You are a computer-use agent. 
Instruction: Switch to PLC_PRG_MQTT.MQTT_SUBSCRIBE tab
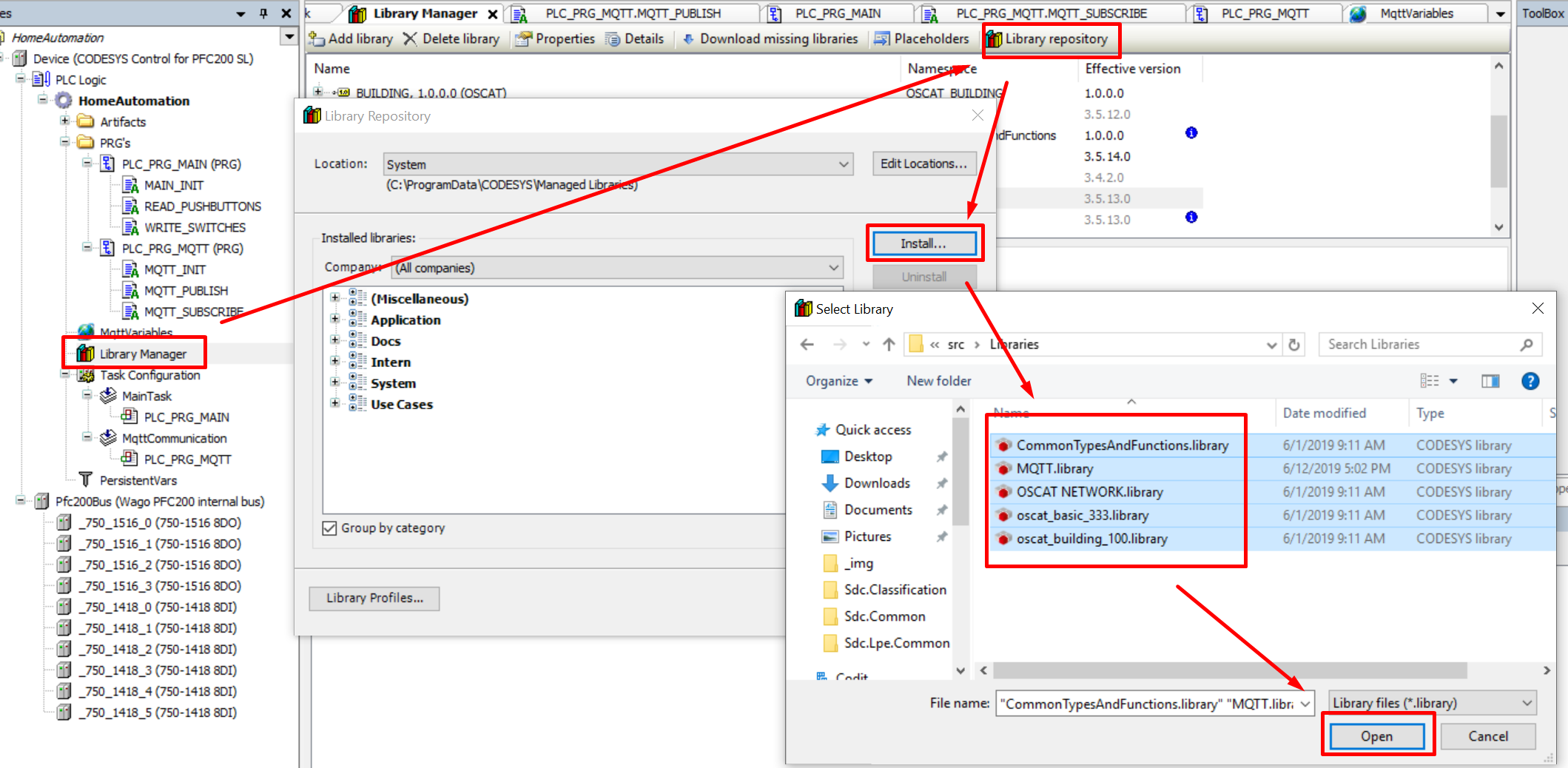pyautogui.click(x=1051, y=13)
